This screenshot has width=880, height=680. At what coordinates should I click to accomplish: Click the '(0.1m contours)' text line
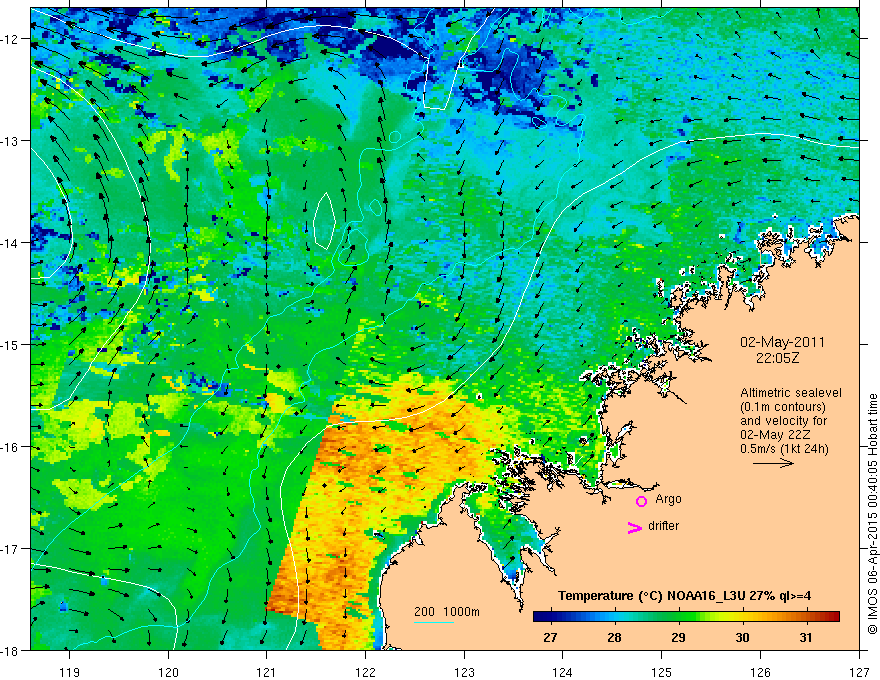(x=783, y=407)
